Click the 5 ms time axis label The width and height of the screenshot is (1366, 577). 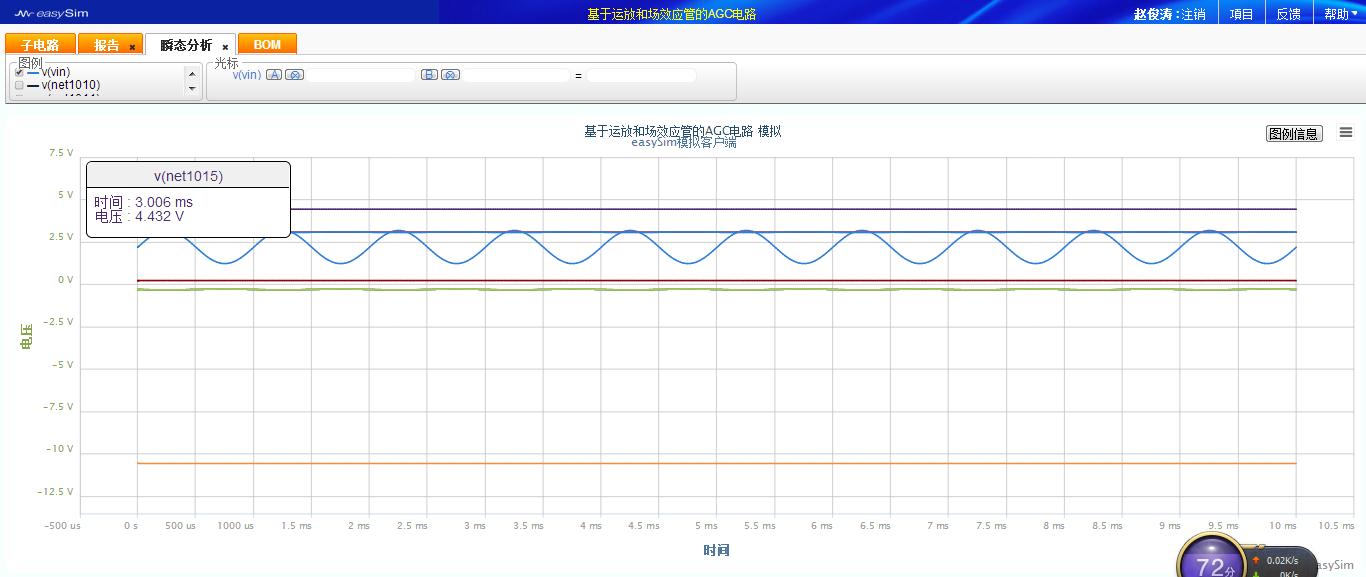[x=706, y=526]
